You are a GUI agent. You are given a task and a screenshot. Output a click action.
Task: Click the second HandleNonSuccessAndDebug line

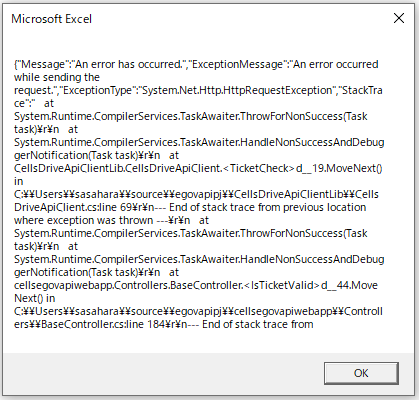[x=199, y=259]
